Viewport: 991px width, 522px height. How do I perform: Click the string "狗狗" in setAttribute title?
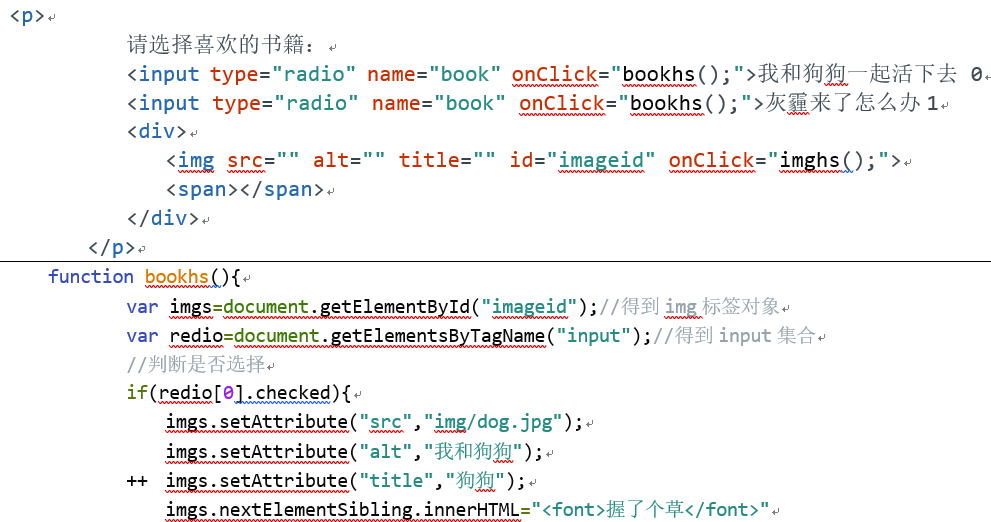coord(475,480)
